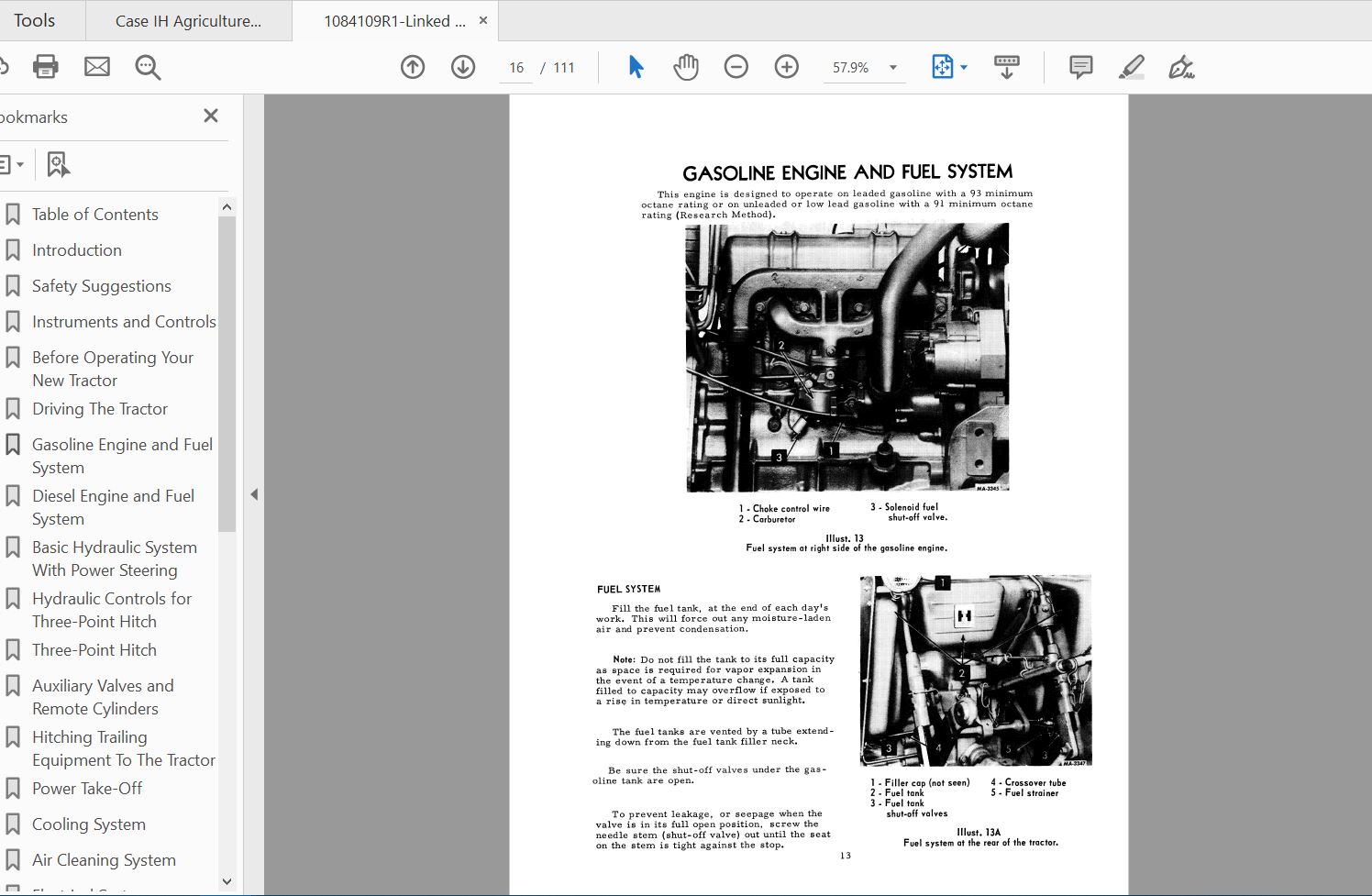1372x896 pixels.
Task: Open the read mode download-style icon
Action: (x=1007, y=67)
